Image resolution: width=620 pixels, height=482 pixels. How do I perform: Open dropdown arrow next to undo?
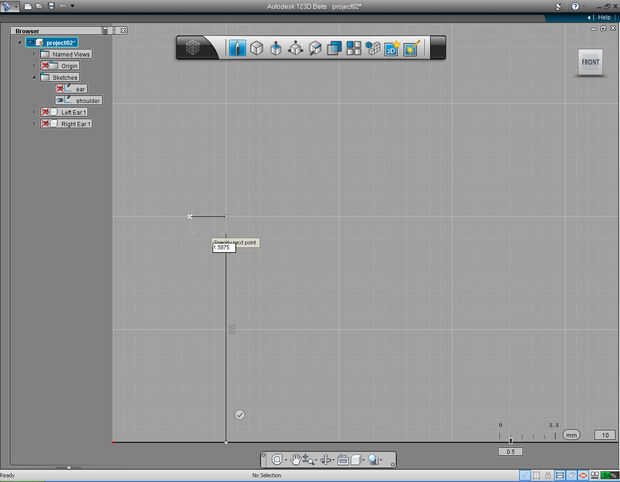[72, 6]
